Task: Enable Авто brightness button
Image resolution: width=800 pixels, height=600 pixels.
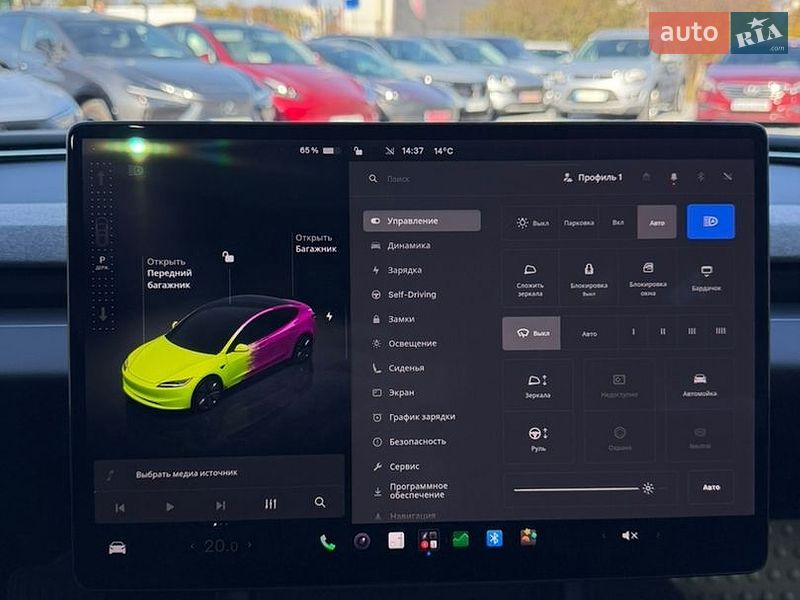Action: click(x=710, y=487)
